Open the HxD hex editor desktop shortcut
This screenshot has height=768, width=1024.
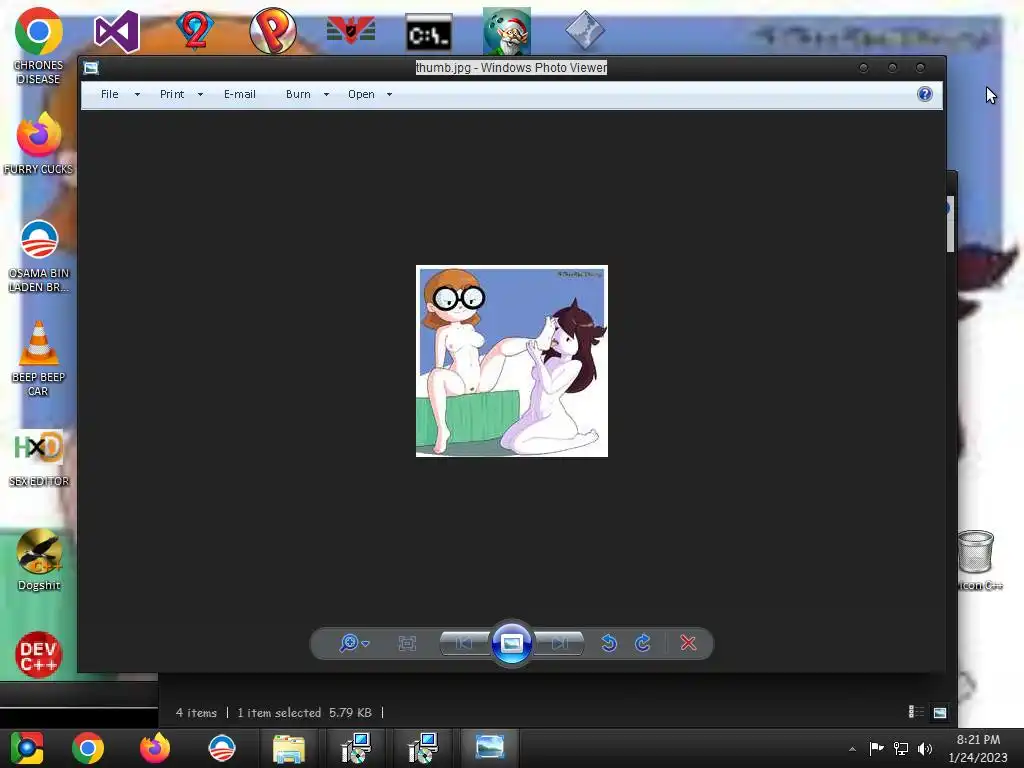coord(39,458)
